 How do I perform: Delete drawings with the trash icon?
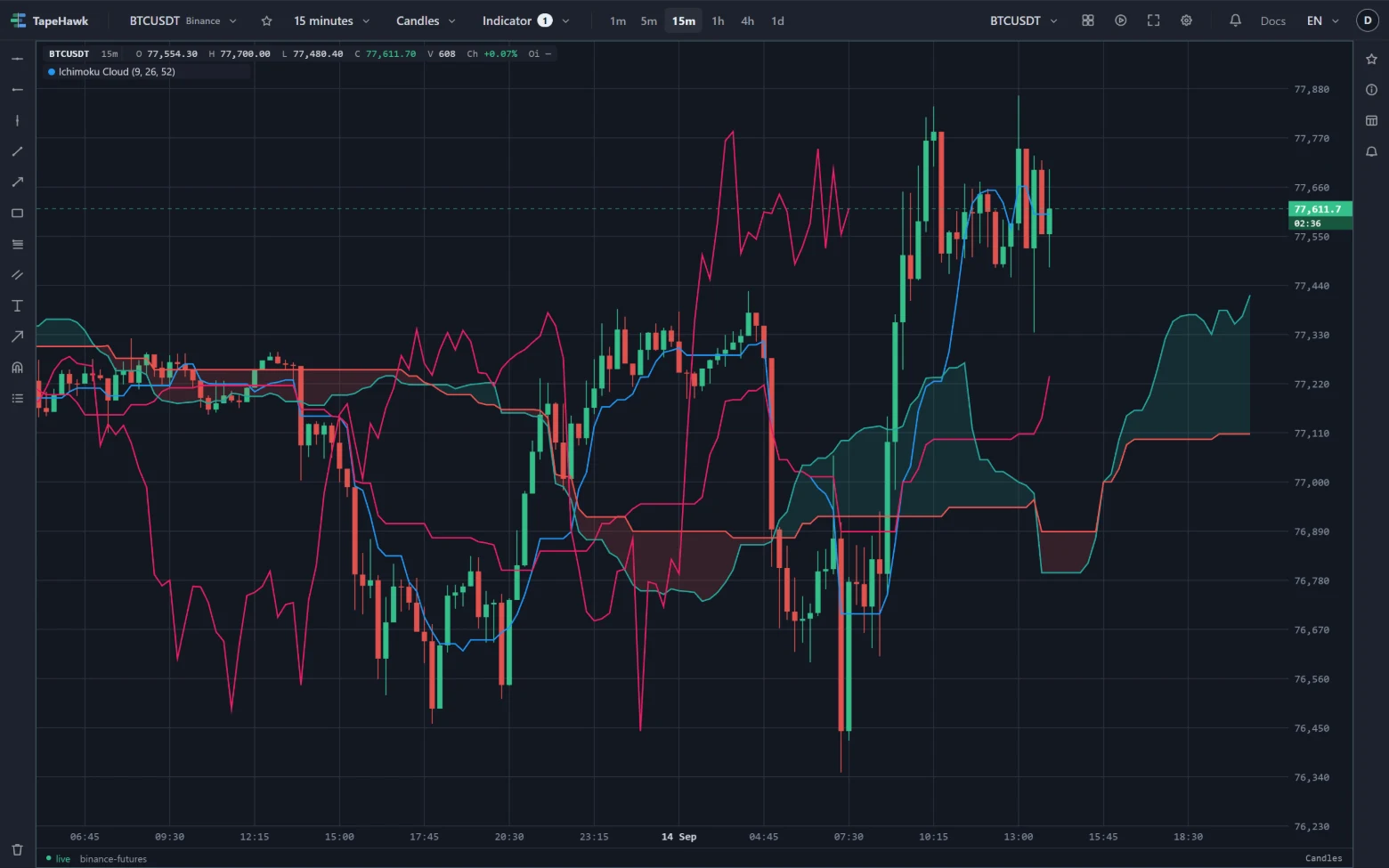click(17, 849)
